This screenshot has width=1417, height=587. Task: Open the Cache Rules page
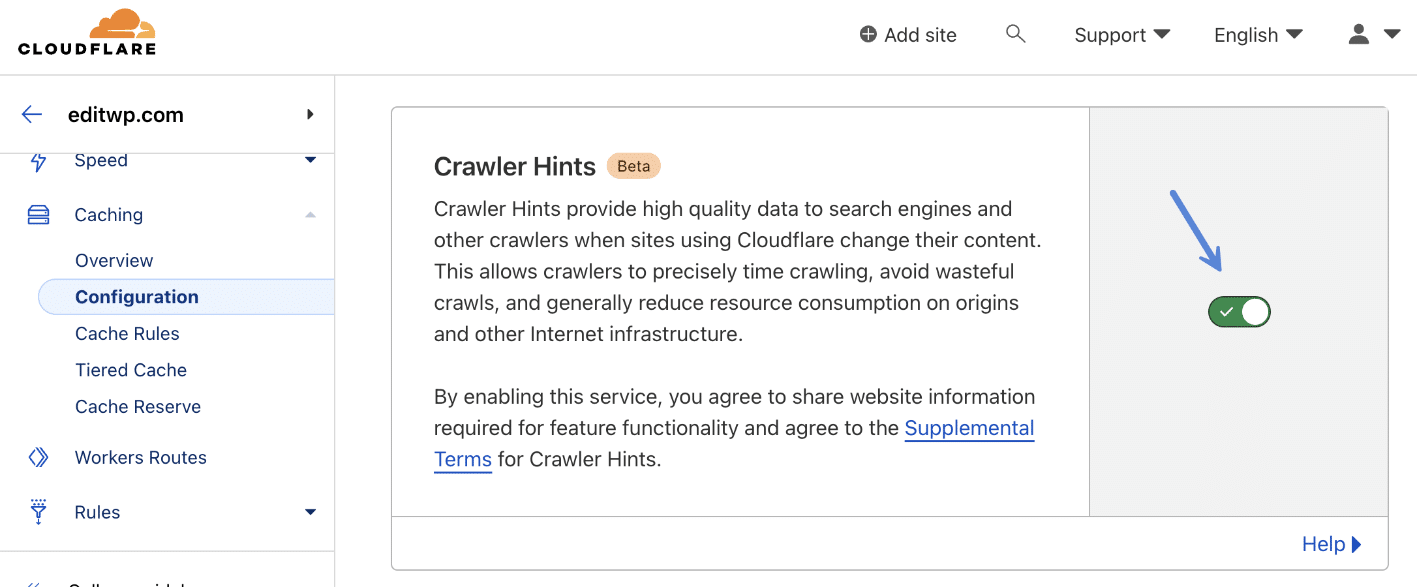(127, 333)
